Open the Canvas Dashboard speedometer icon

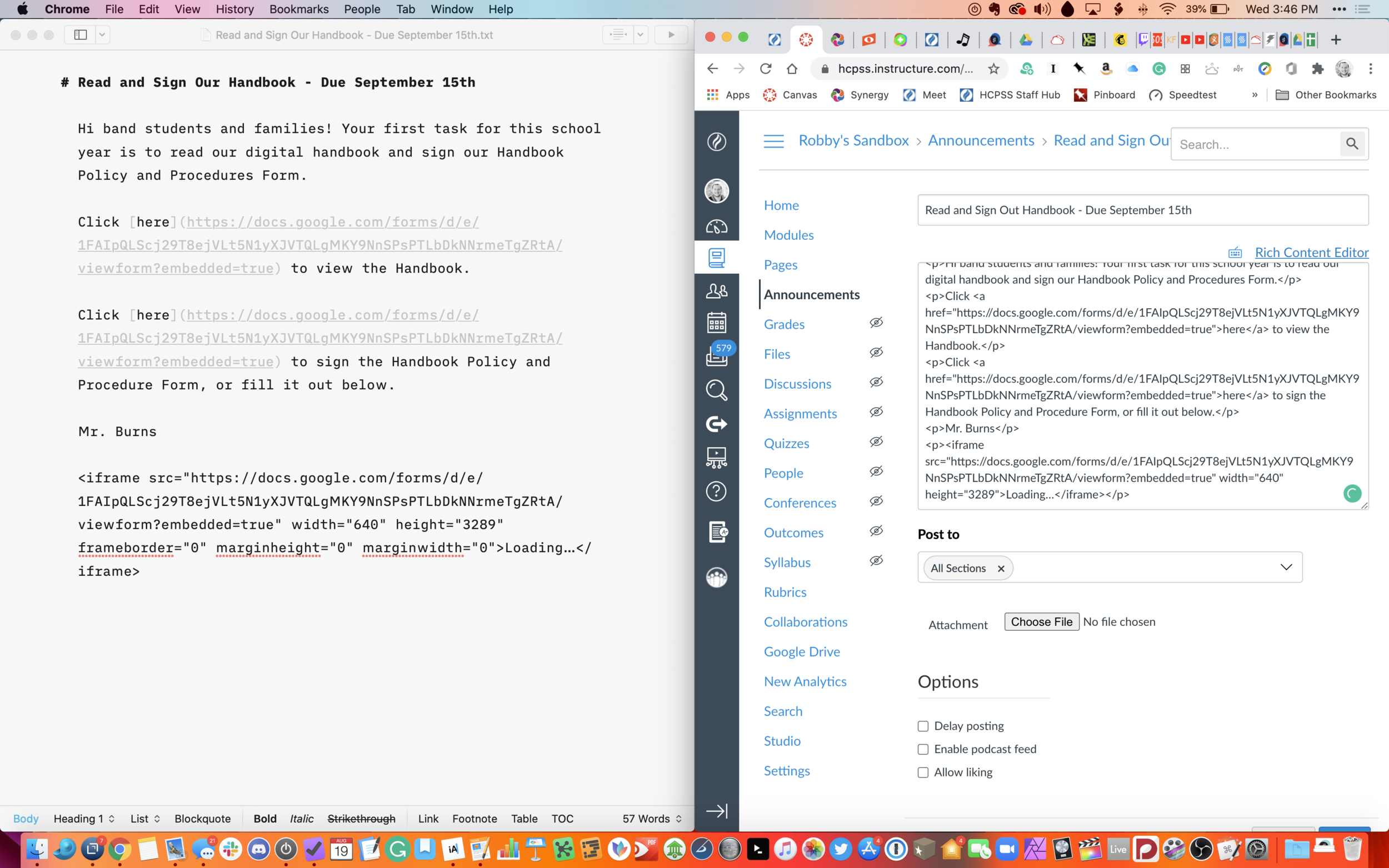(x=717, y=227)
